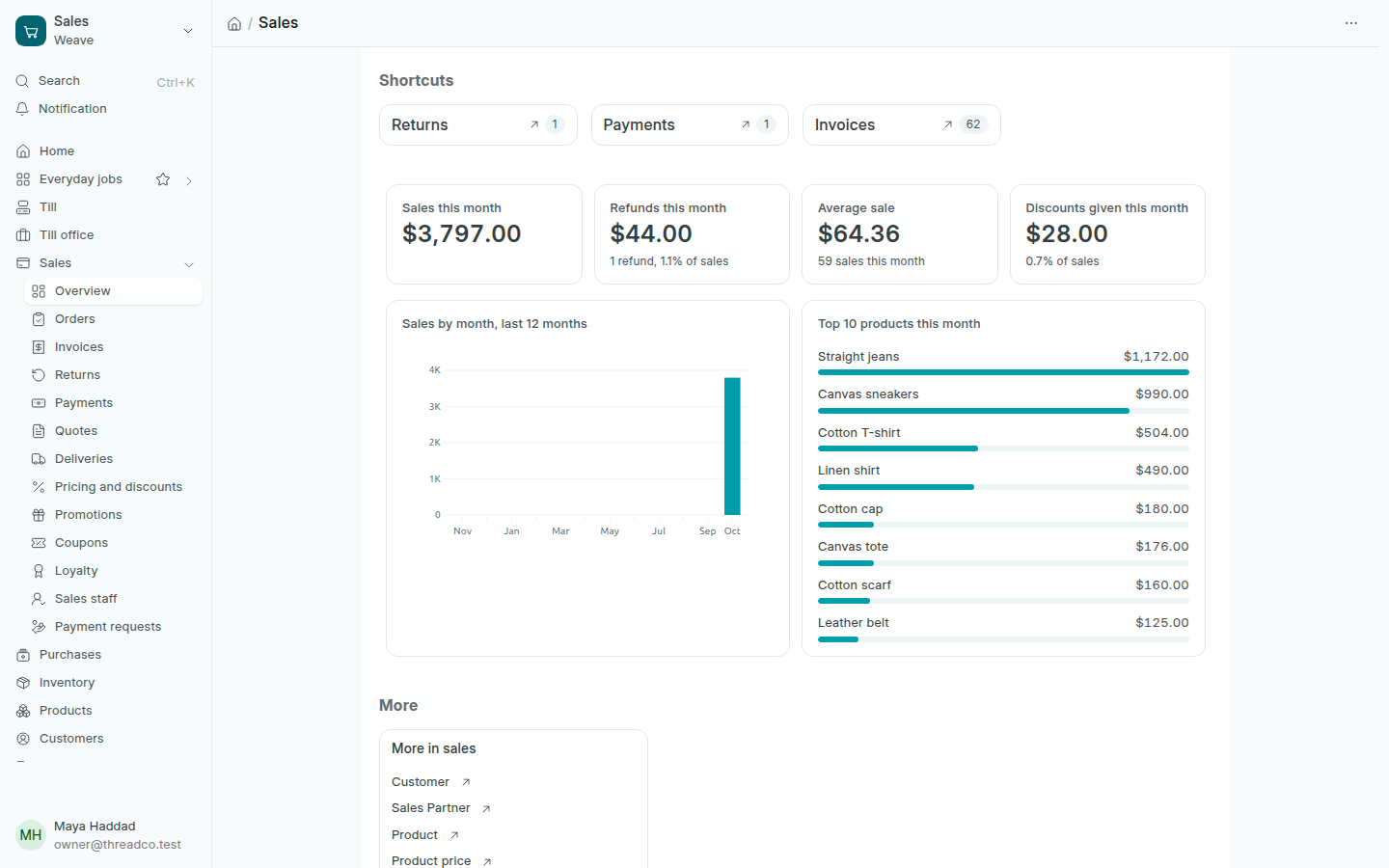Click the Products cubes icon
This screenshot has height=868, width=1389.
tap(23, 711)
